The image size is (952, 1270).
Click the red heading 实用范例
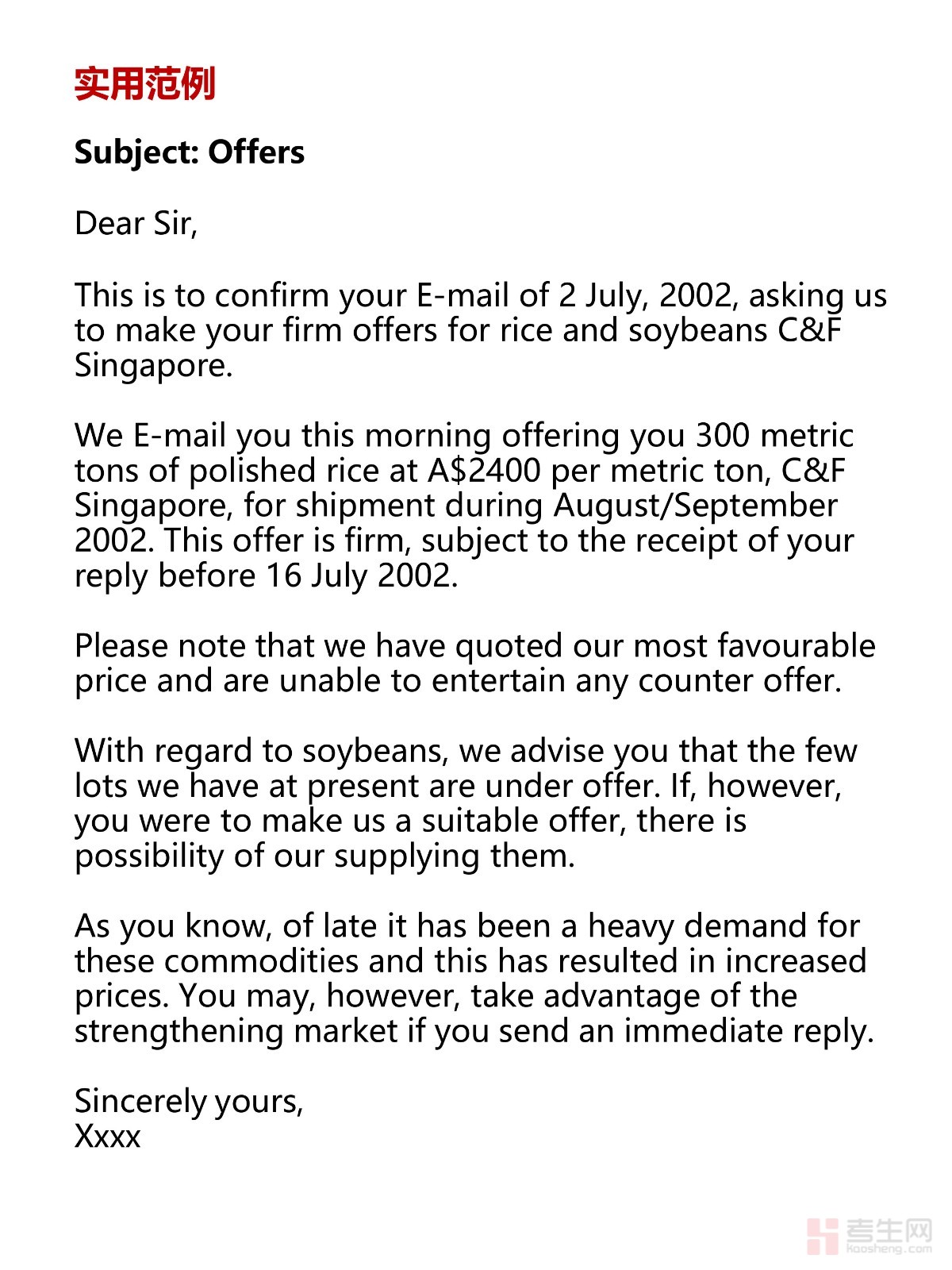tap(144, 83)
